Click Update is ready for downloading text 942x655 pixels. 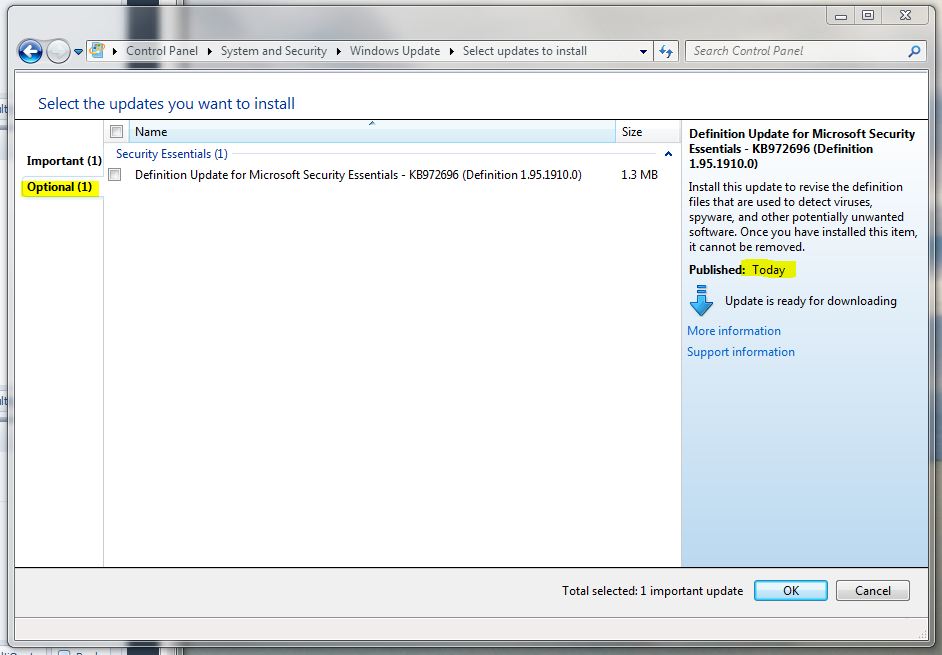click(x=810, y=301)
